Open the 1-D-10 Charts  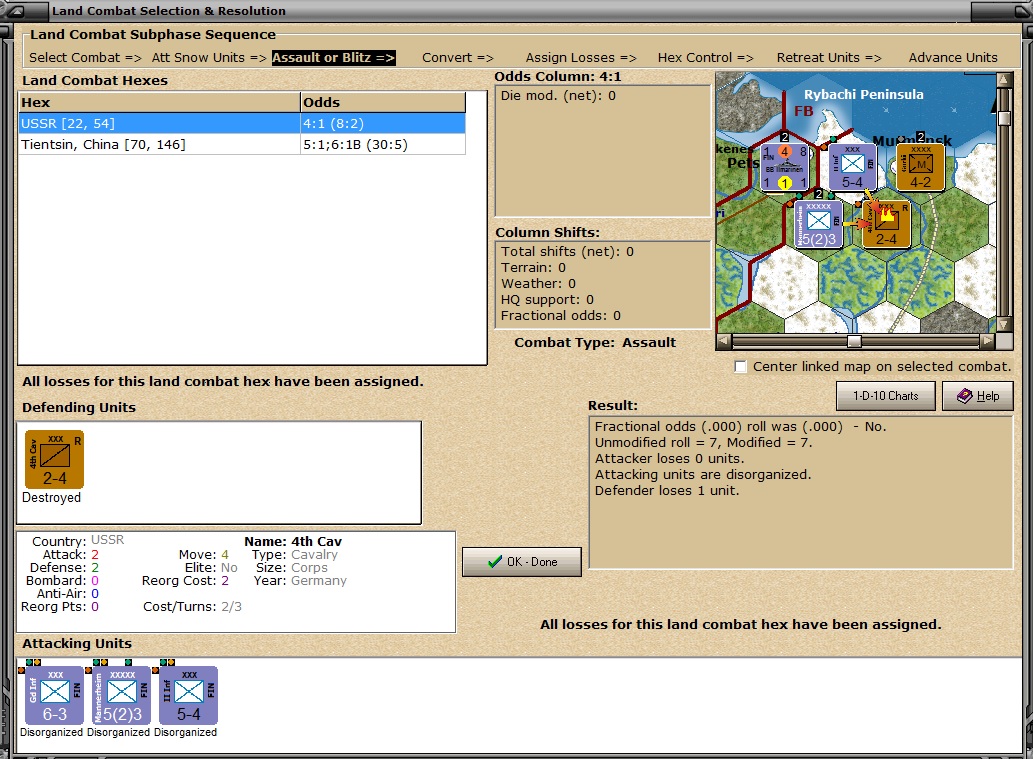885,396
